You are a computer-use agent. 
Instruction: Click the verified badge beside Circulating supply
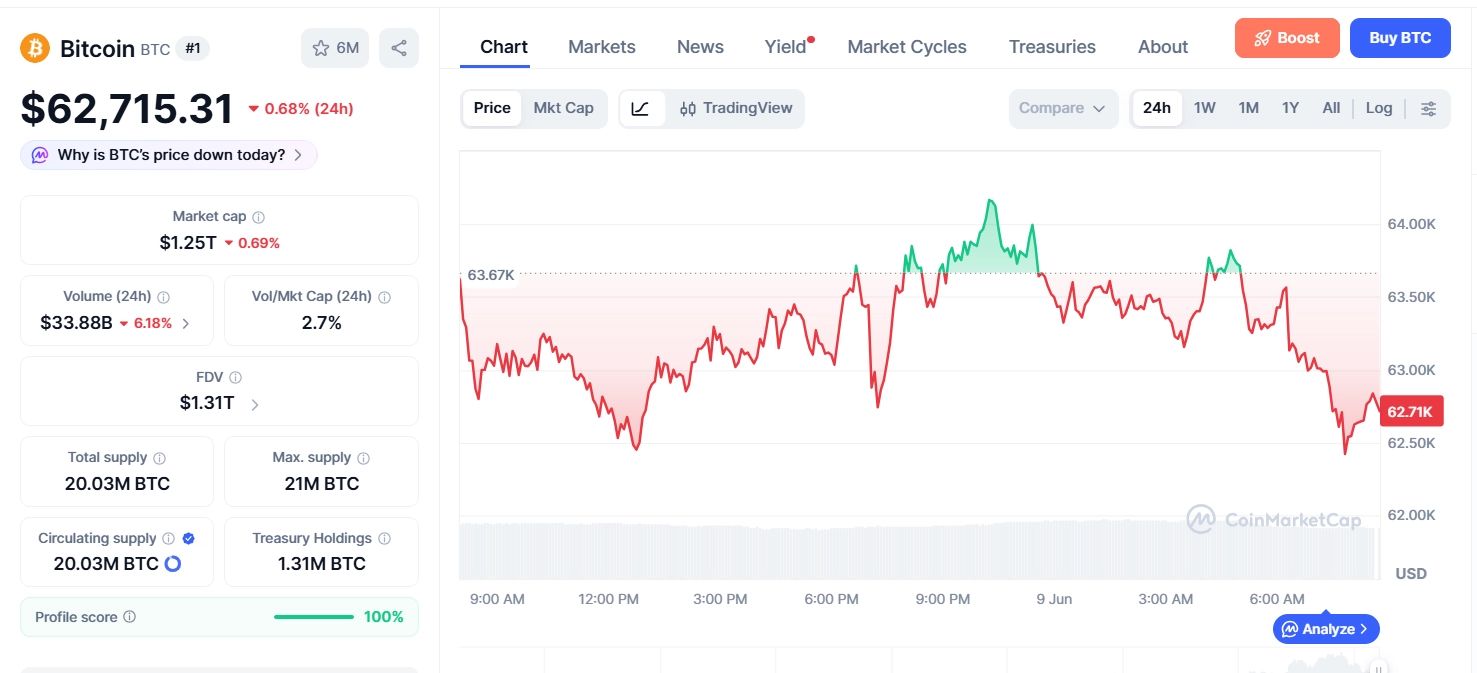189,539
